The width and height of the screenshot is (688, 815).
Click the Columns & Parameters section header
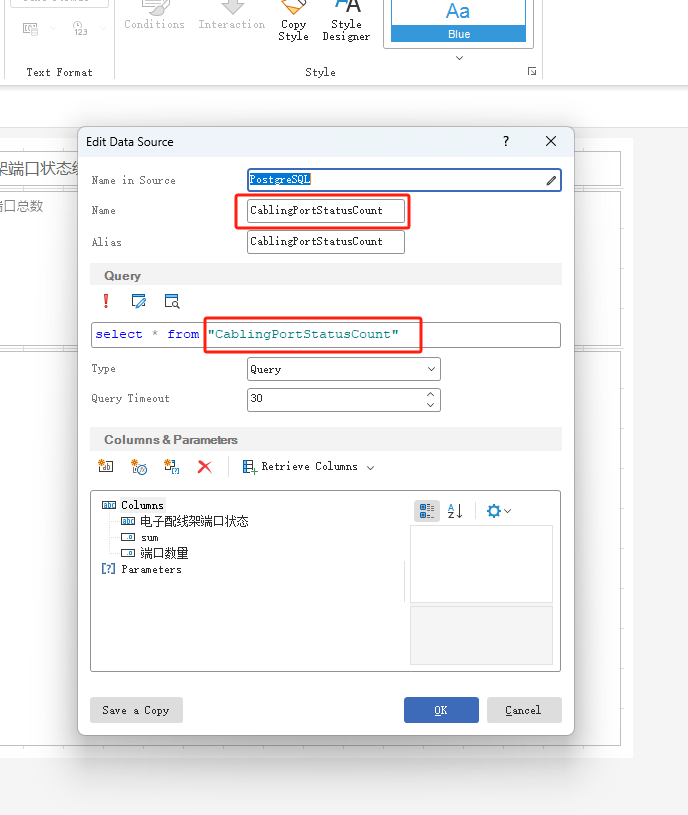326,440
